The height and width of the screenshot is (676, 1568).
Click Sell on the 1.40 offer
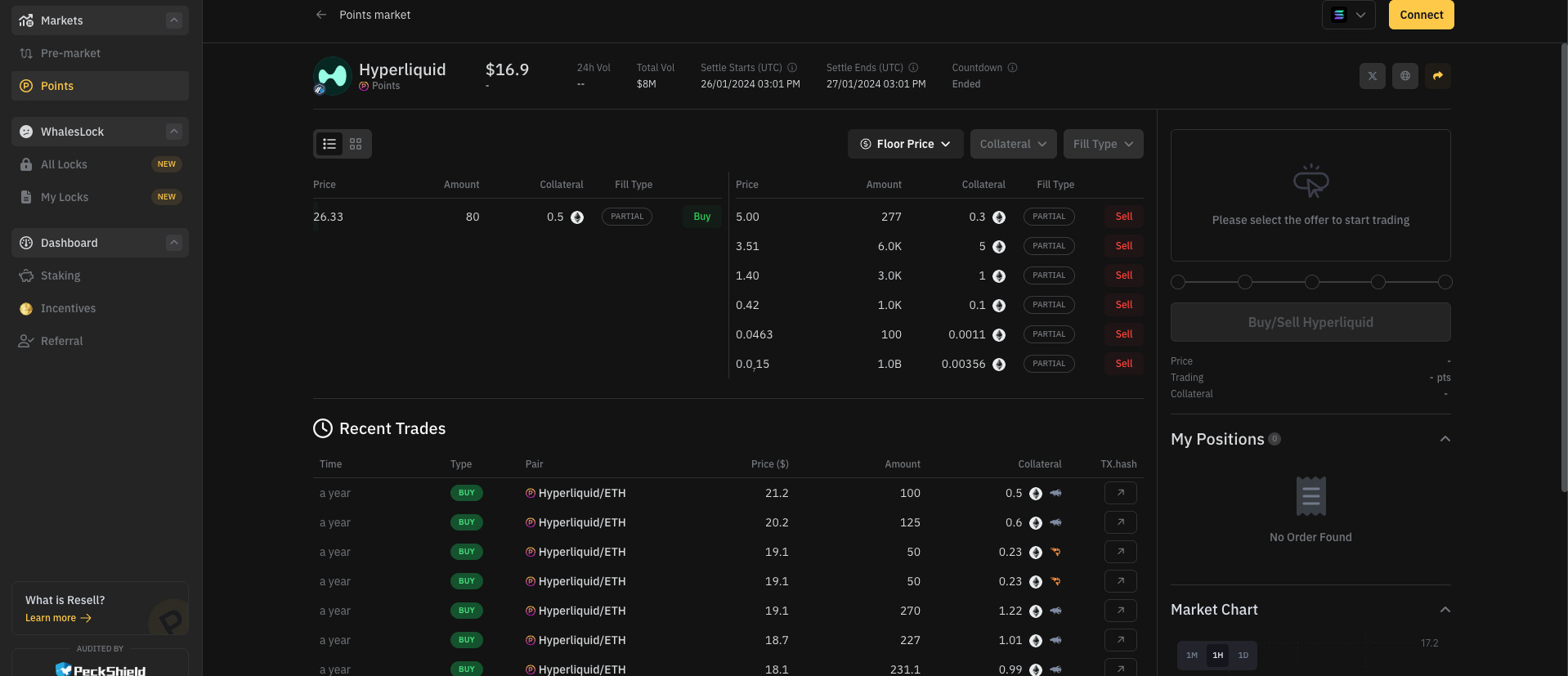click(1124, 275)
